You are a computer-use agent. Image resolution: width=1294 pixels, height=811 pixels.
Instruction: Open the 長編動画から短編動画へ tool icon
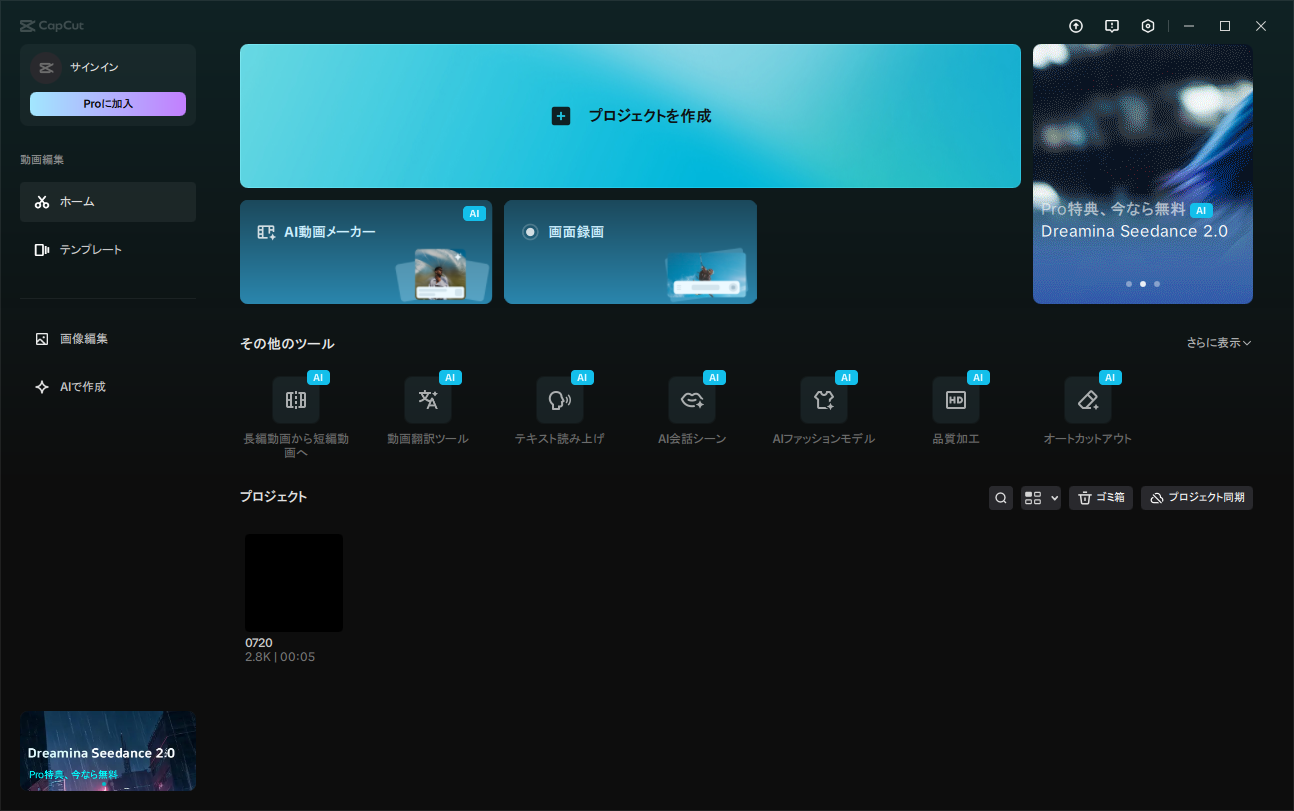point(296,400)
